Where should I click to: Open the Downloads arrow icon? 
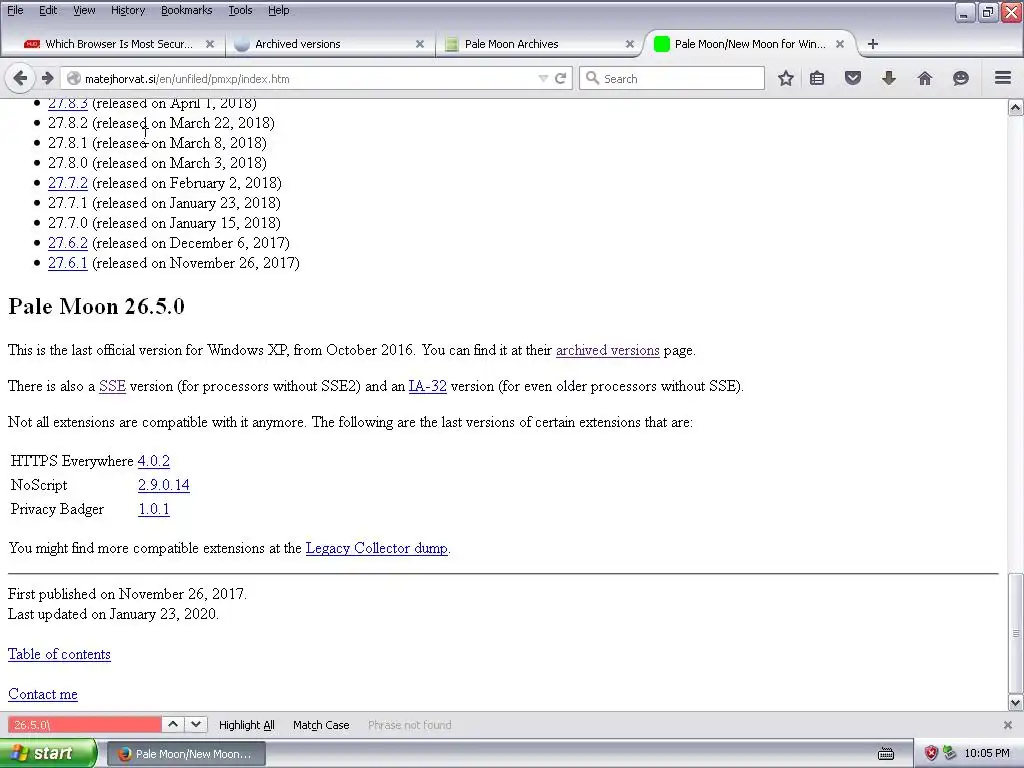[889, 78]
